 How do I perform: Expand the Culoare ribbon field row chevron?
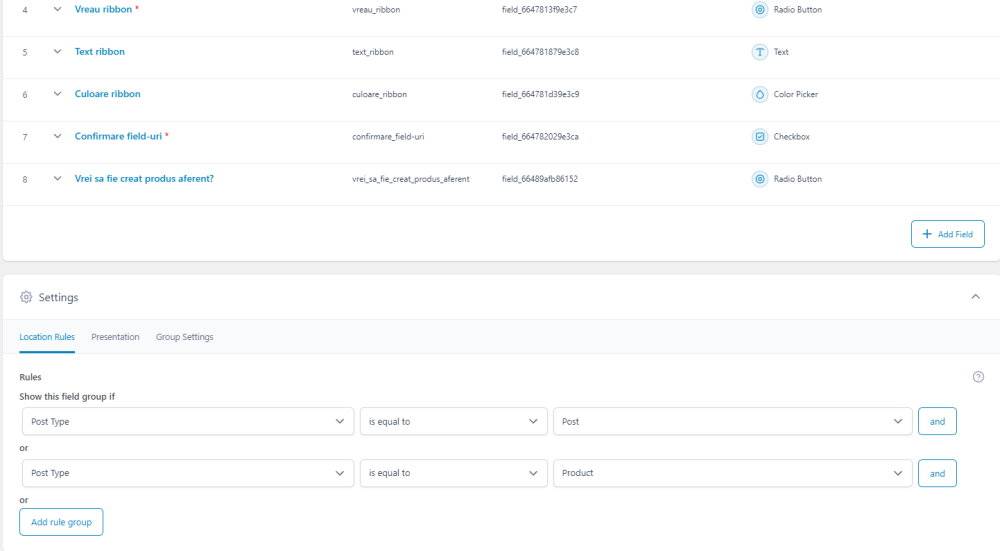(57, 94)
